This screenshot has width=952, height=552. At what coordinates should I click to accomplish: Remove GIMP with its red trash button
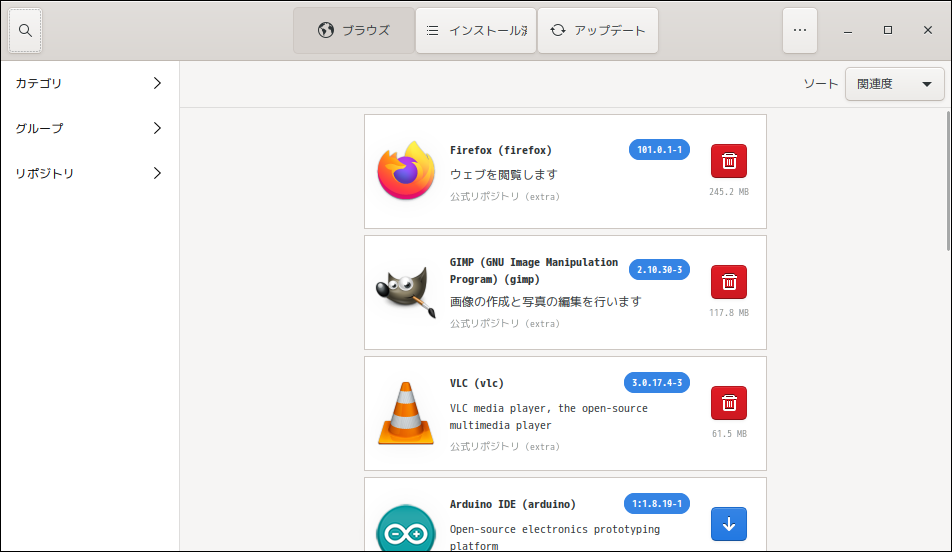pos(729,282)
